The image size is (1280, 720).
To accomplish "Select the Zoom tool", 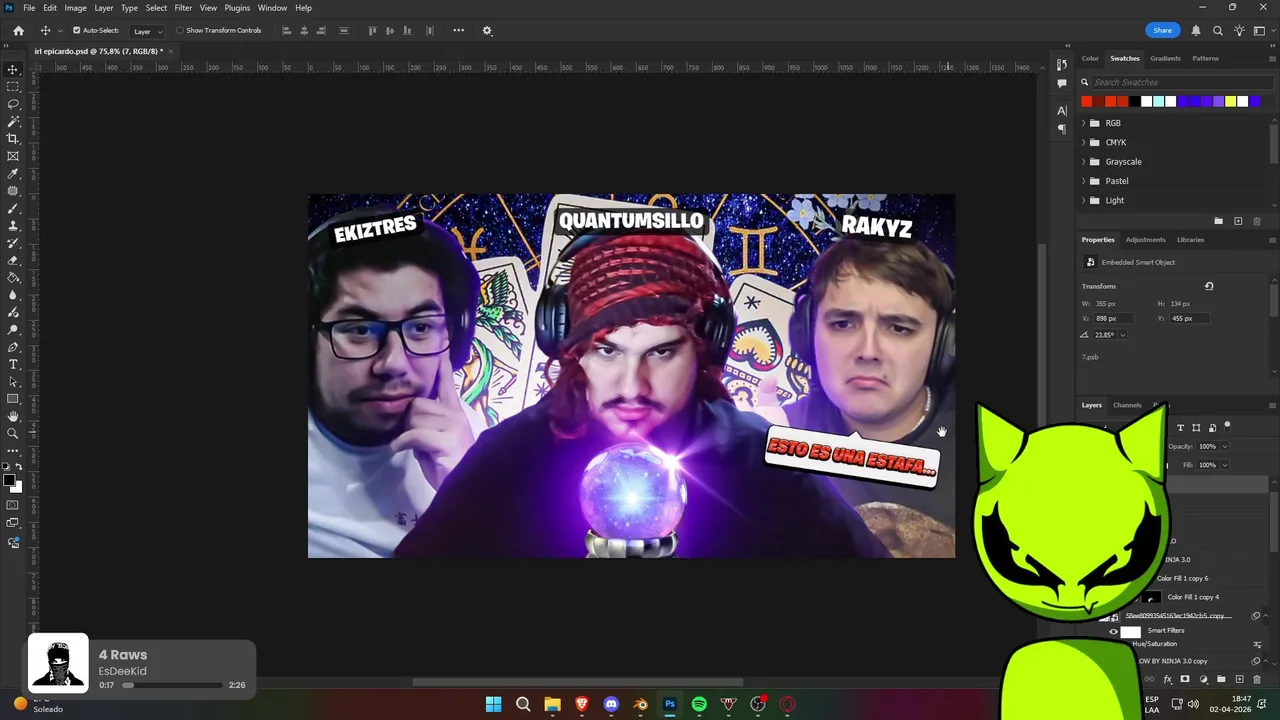I will (x=13, y=433).
